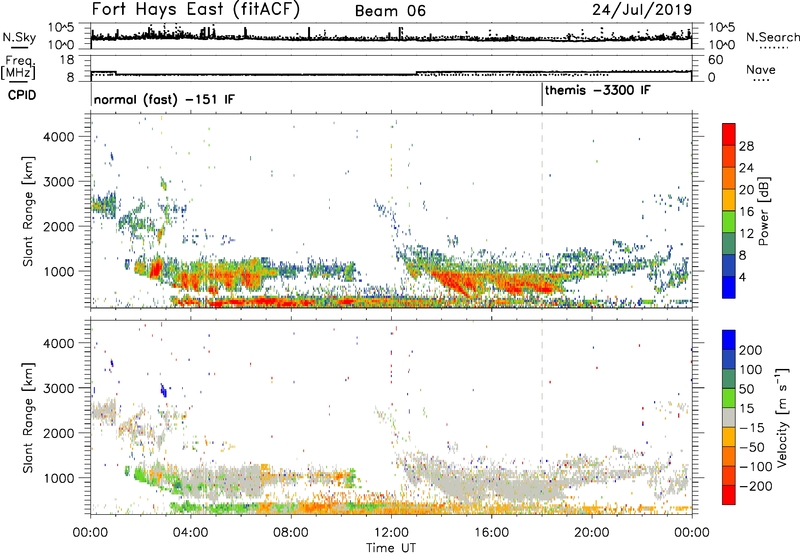Screen dimensions: 800x554
Task: Click the 'CPID' label
Action: pyautogui.click(x=22, y=95)
